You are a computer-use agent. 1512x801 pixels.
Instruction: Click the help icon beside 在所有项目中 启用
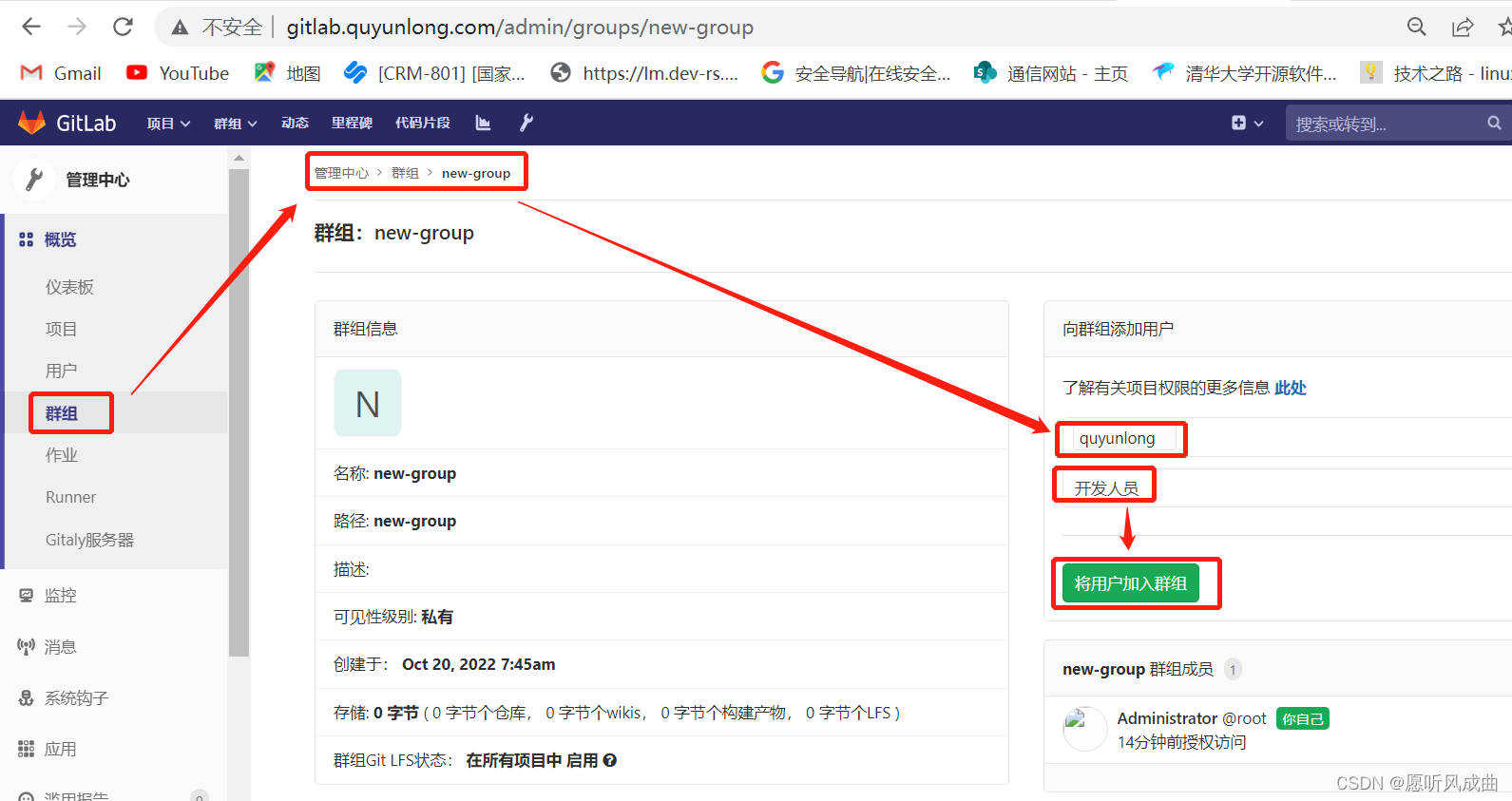610,760
